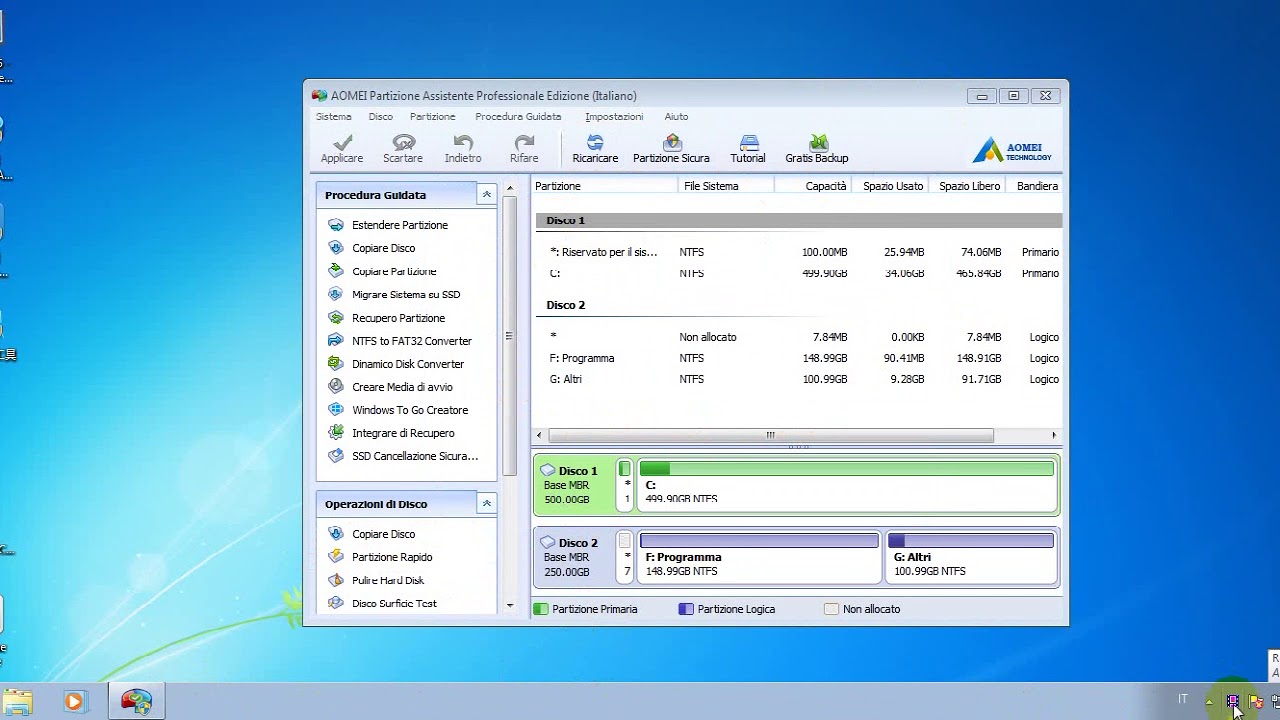Screen dimensions: 1280x720
Task: Select the Disco 1 group header
Action: pyautogui.click(x=797, y=220)
